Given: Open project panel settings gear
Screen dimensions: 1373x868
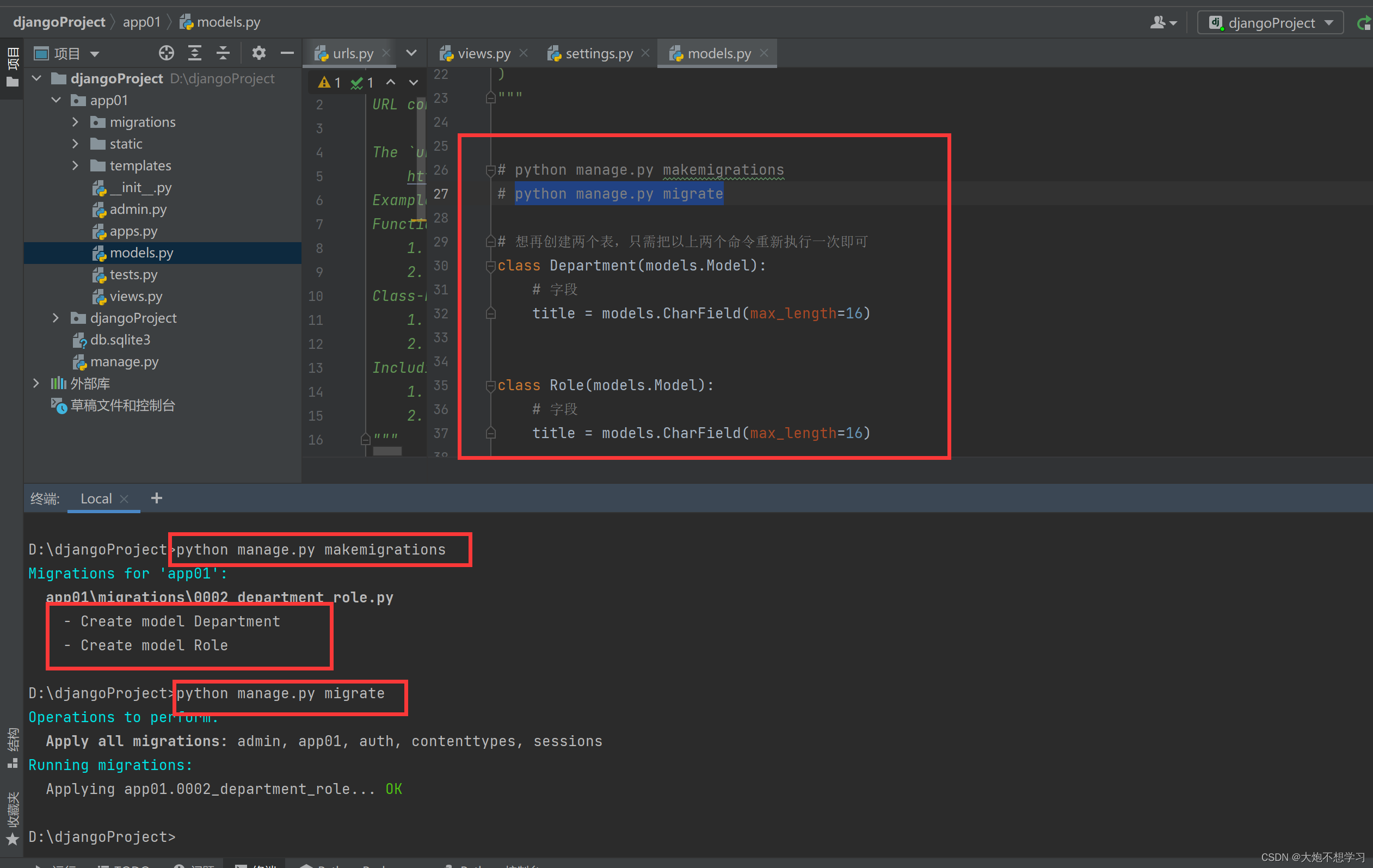Looking at the screenshot, I should 259,53.
